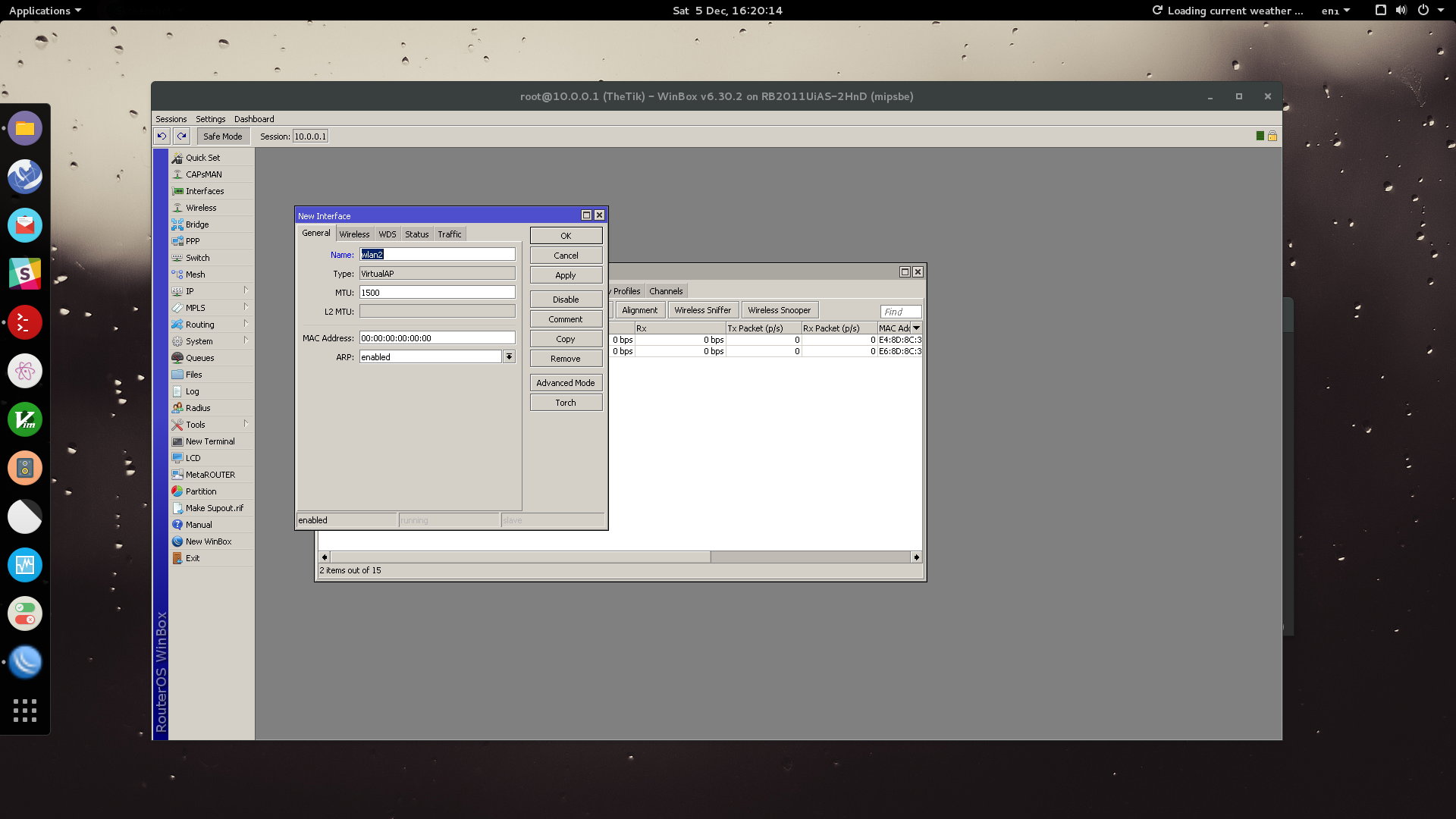
Task: Open Settings menu in WinBox
Action: click(x=210, y=118)
